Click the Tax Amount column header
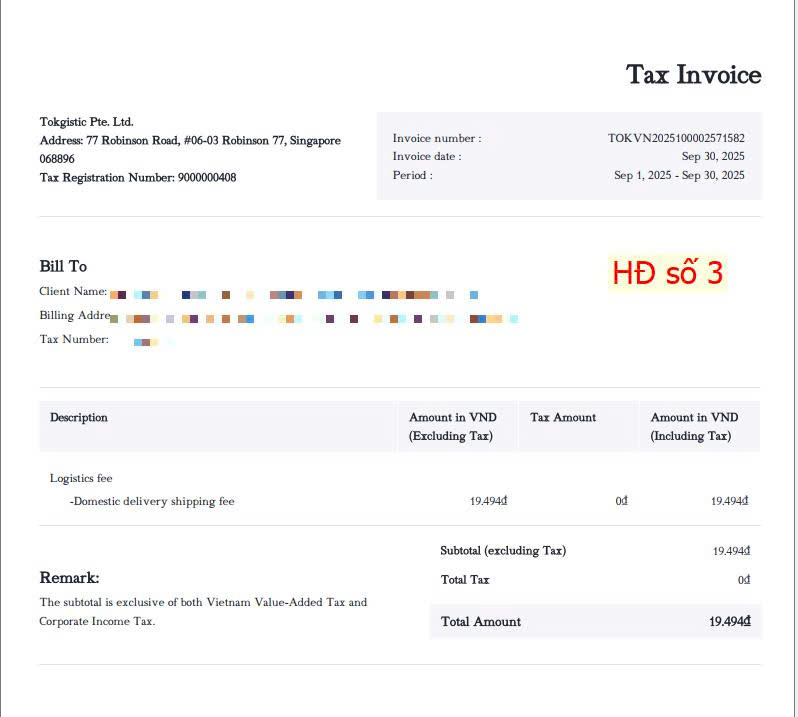Image resolution: width=798 pixels, height=717 pixels. coord(563,418)
